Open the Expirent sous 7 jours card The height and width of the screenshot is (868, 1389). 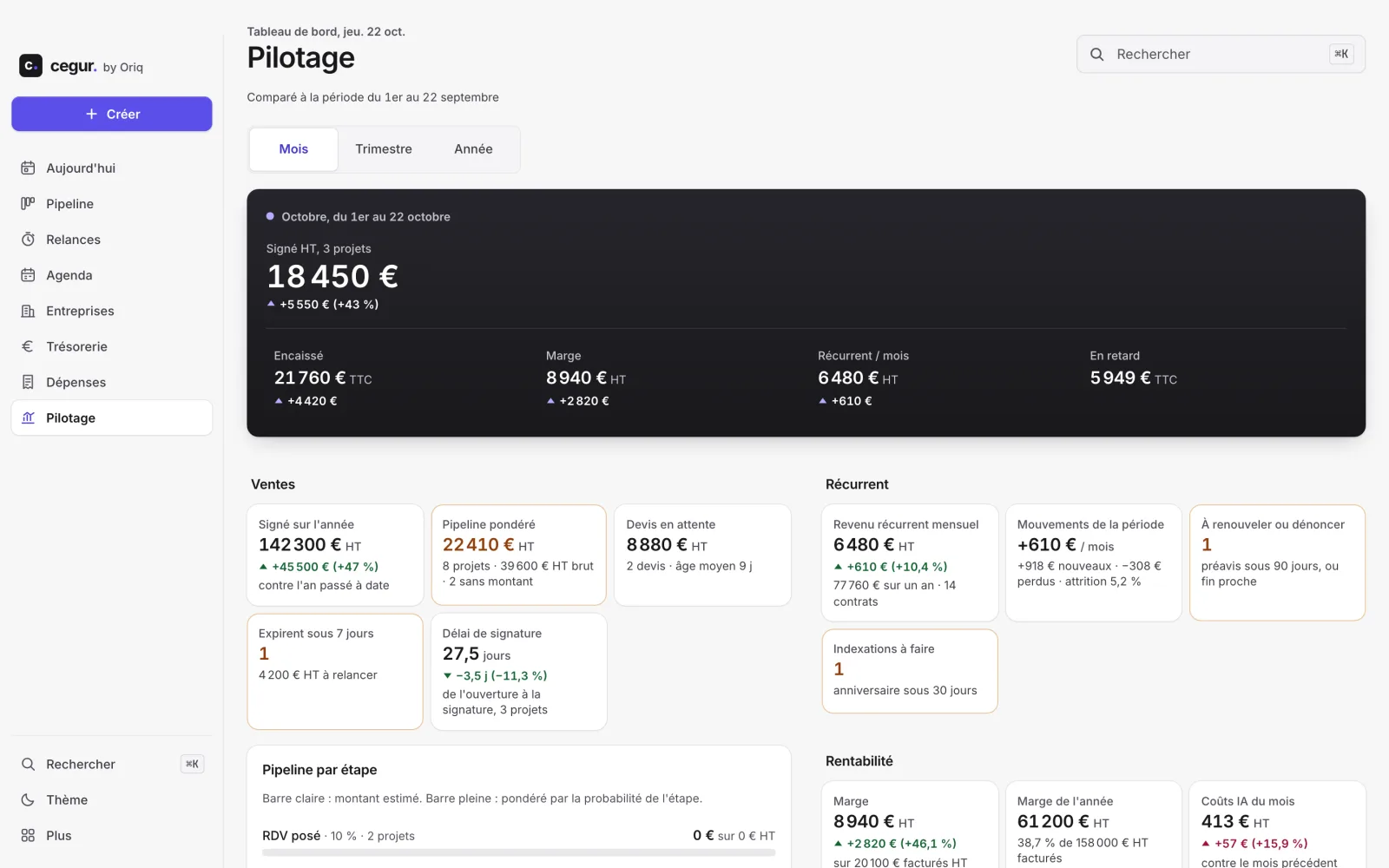335,672
